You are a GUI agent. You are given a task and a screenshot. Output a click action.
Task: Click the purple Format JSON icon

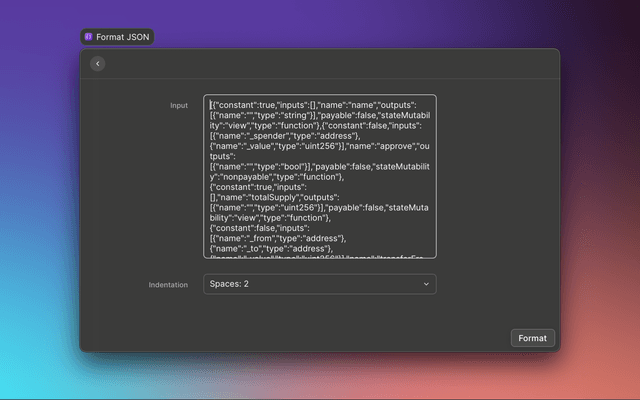pos(88,36)
